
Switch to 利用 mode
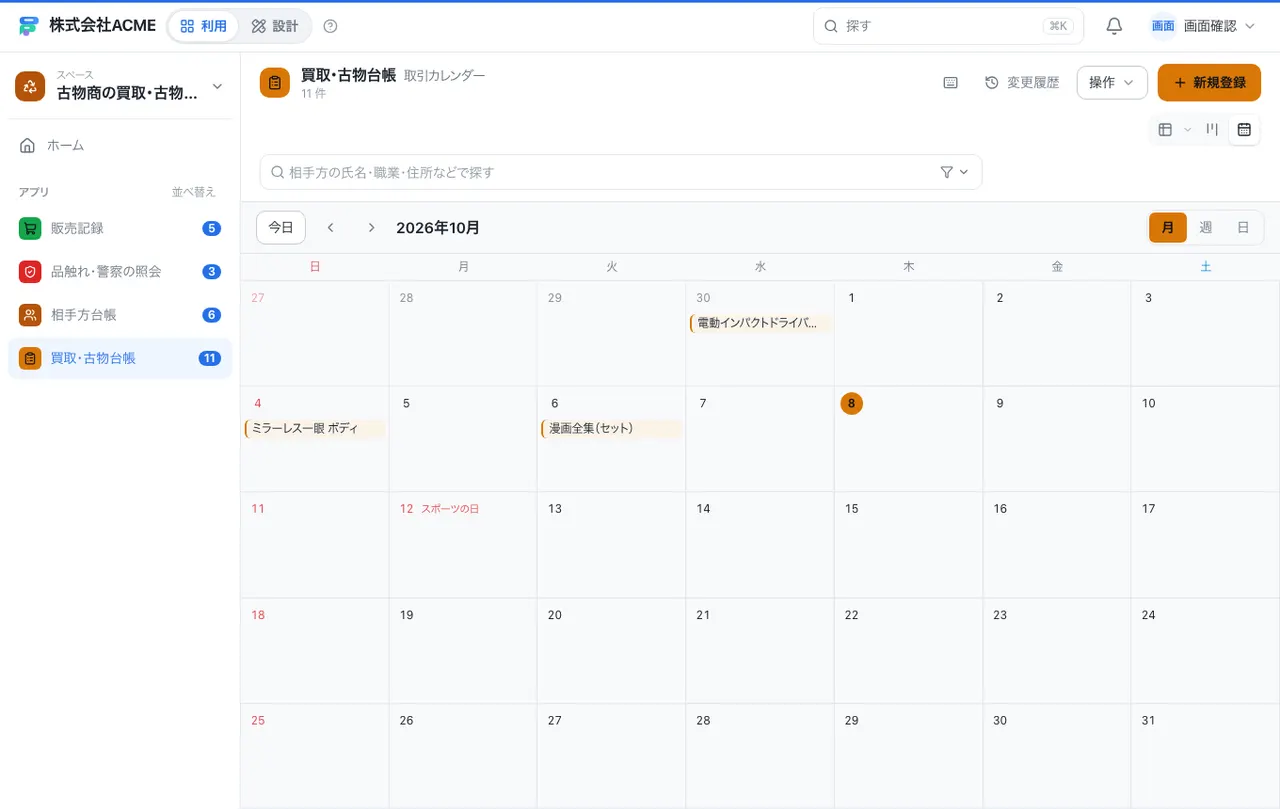click(204, 26)
